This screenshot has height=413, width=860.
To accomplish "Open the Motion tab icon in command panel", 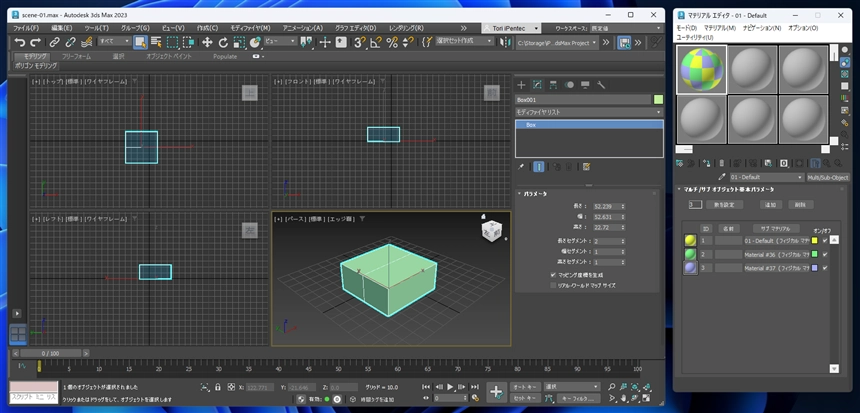I will 569,84.
